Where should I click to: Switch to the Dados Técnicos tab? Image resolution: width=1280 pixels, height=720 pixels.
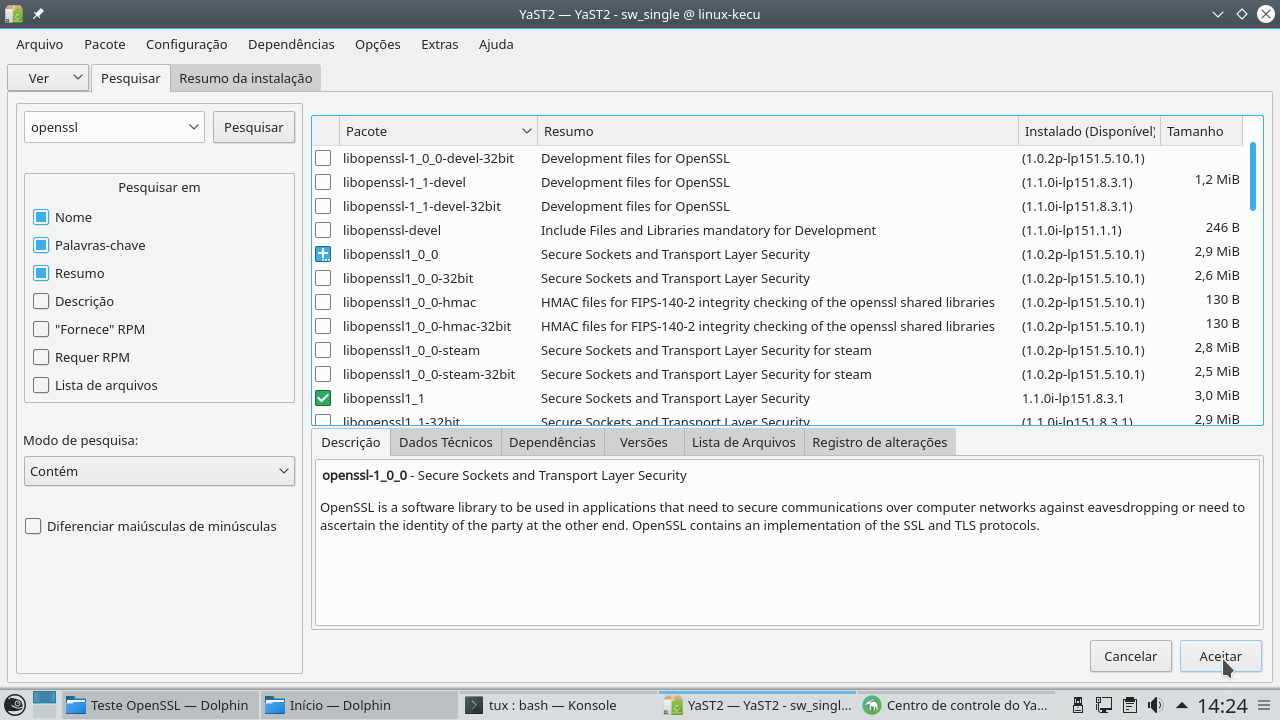coord(445,442)
